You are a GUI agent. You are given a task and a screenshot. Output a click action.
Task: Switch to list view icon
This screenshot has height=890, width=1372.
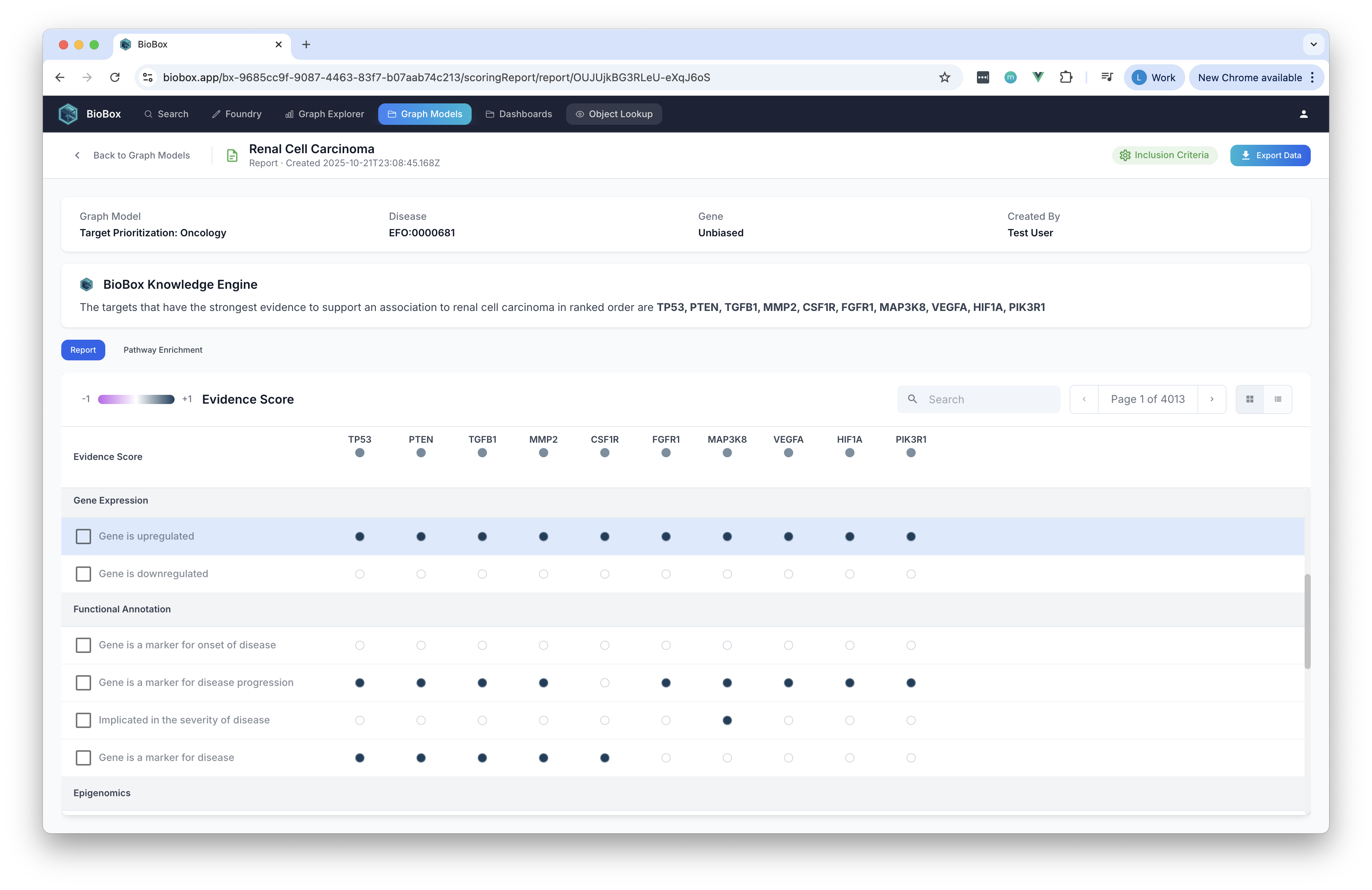(1277, 399)
